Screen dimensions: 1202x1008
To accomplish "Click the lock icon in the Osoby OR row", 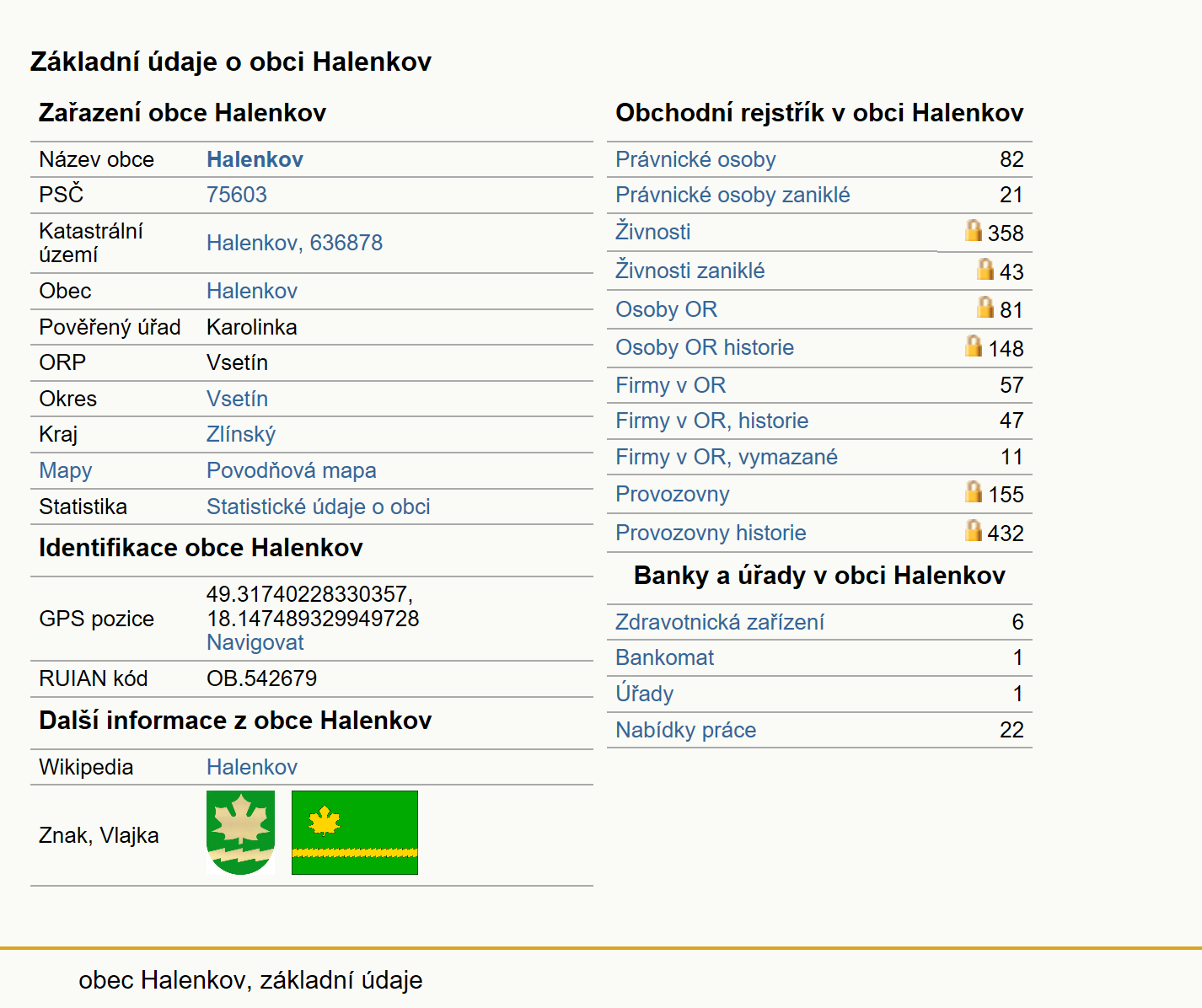I will pyautogui.click(x=985, y=307).
